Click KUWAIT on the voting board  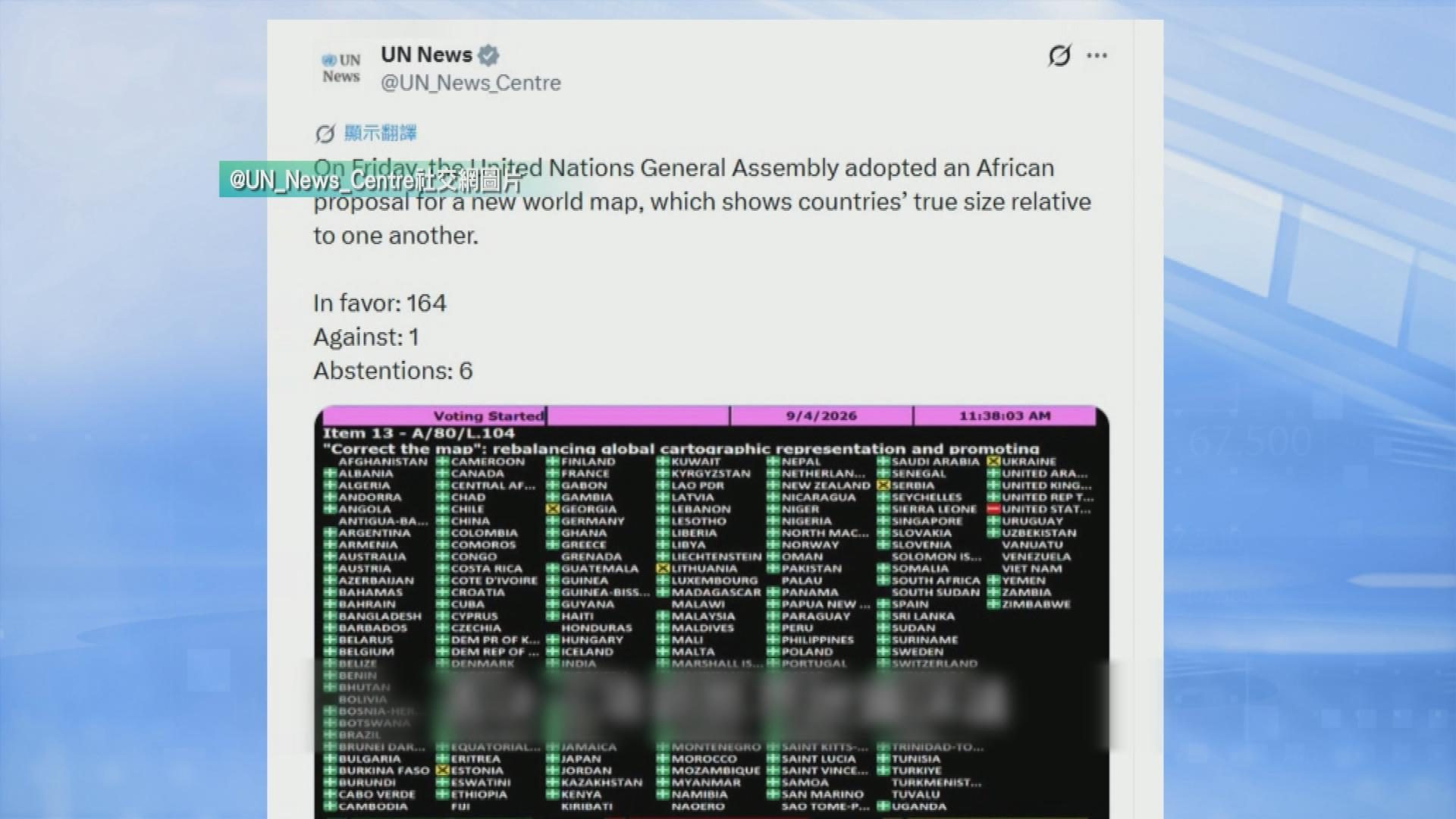(697, 461)
